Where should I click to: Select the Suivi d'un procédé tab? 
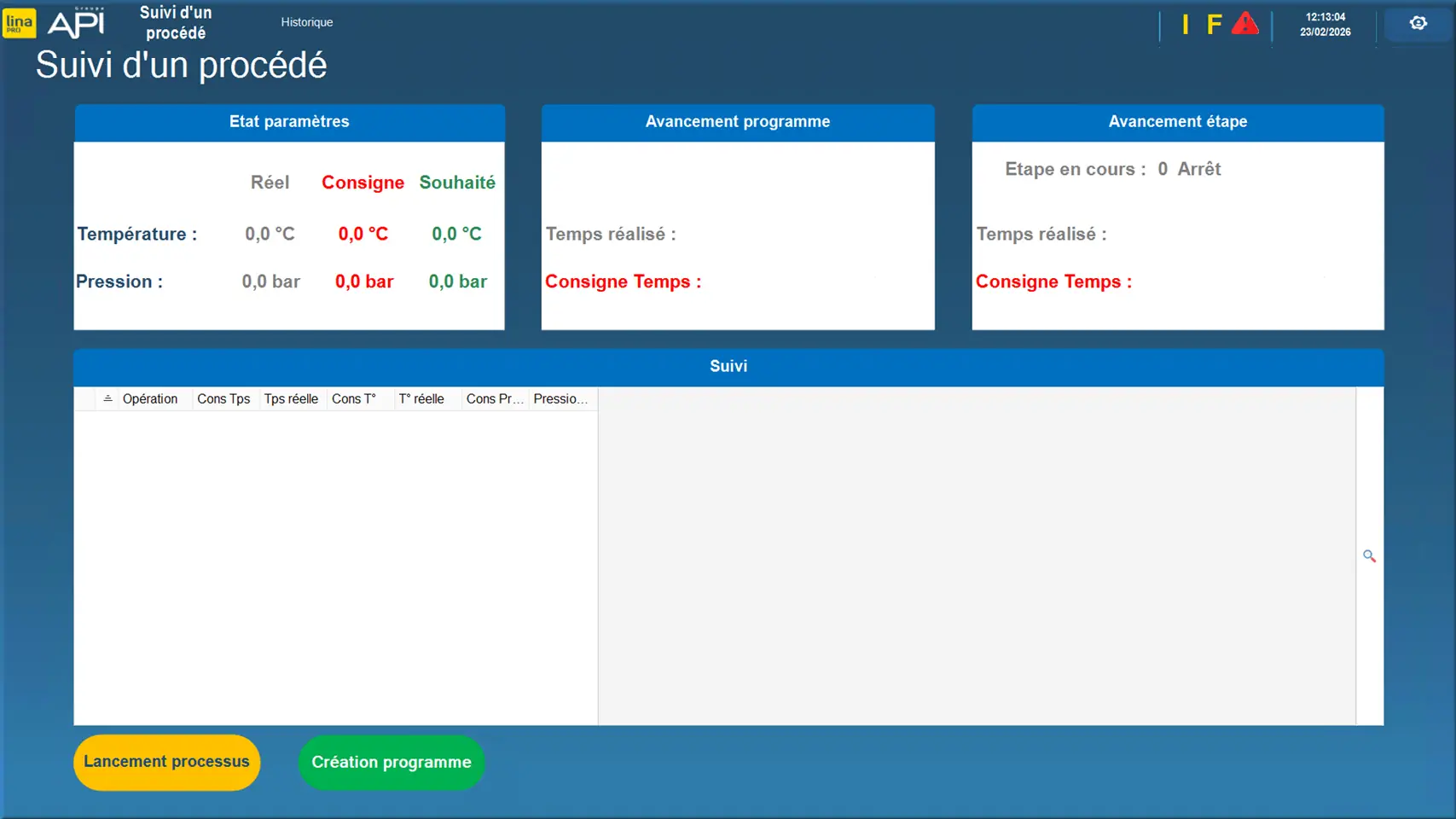[x=176, y=23]
